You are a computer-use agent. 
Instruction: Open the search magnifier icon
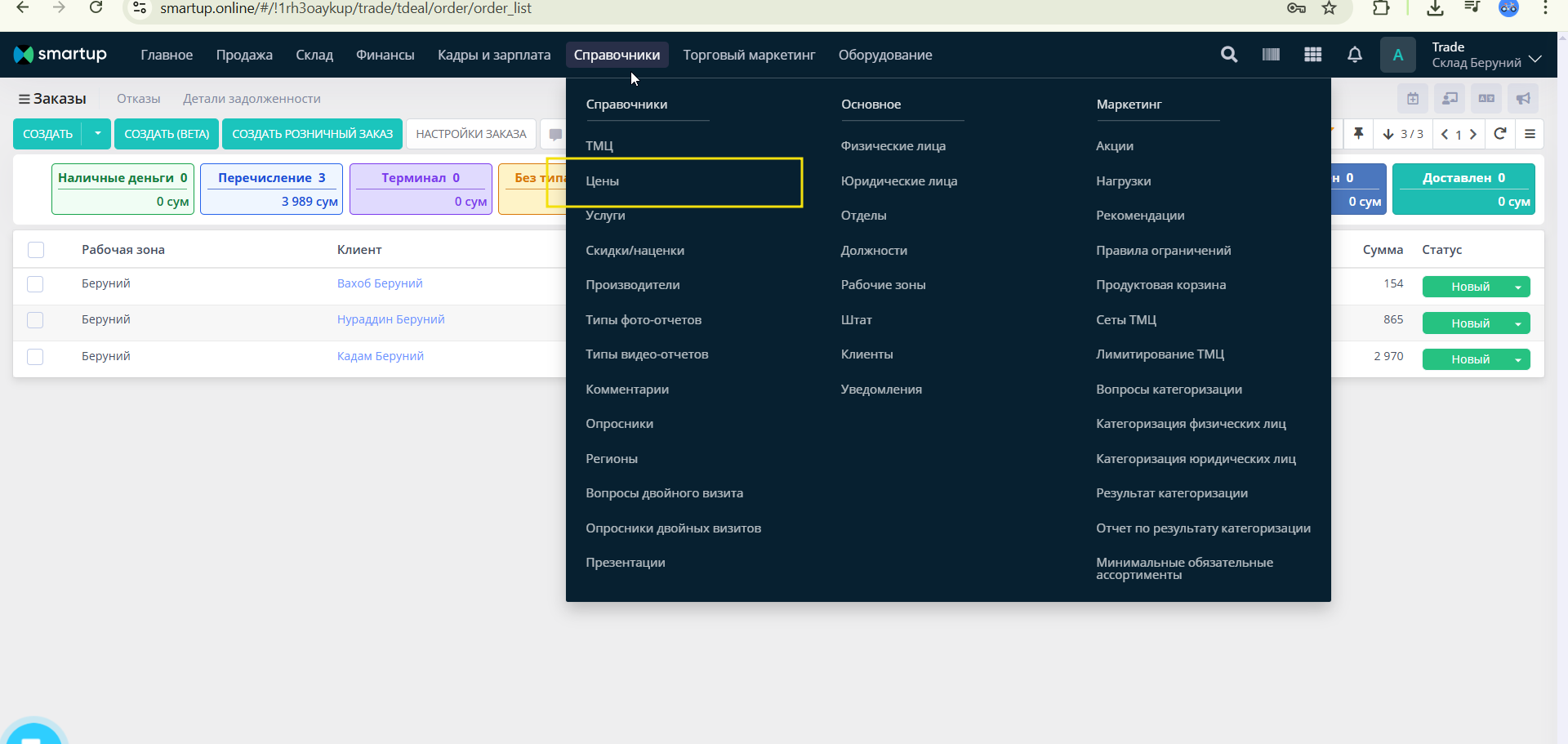click(1229, 55)
